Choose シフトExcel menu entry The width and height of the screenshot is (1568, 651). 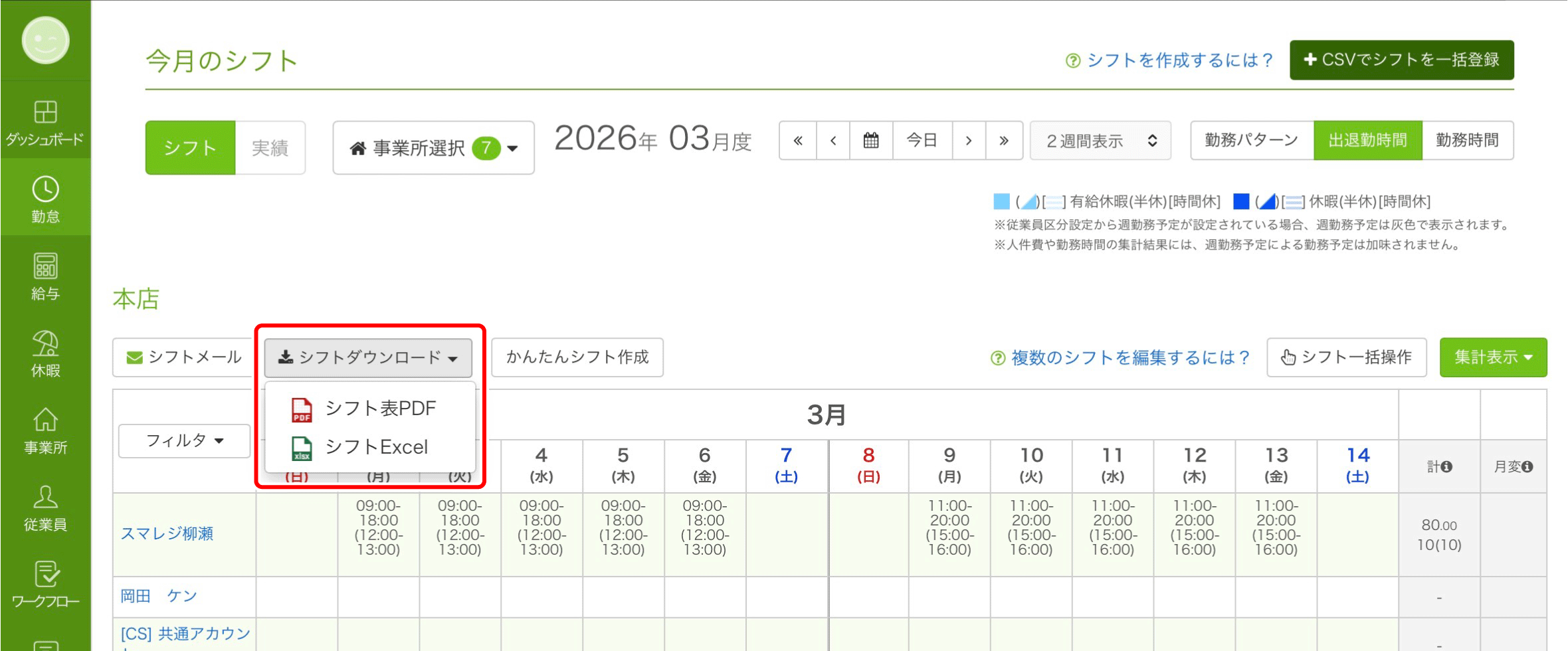click(370, 447)
